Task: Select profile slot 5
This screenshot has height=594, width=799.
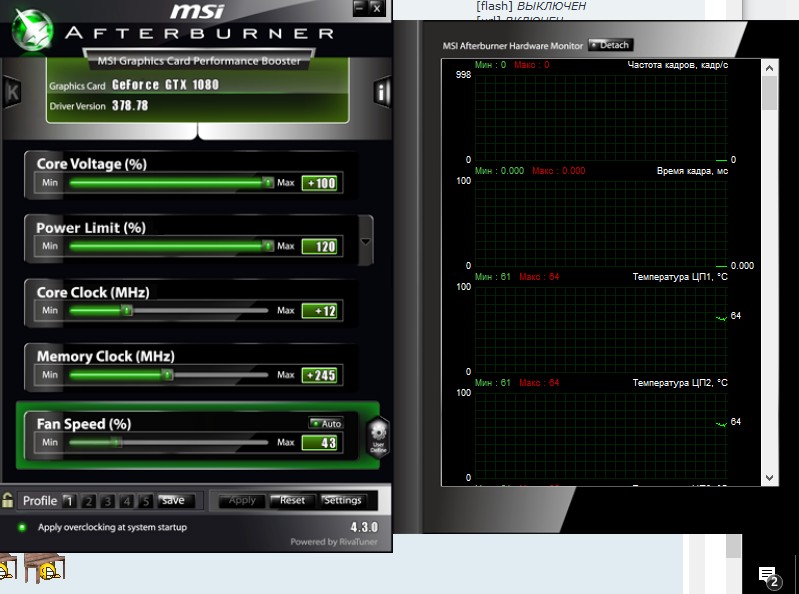Action: click(x=146, y=501)
